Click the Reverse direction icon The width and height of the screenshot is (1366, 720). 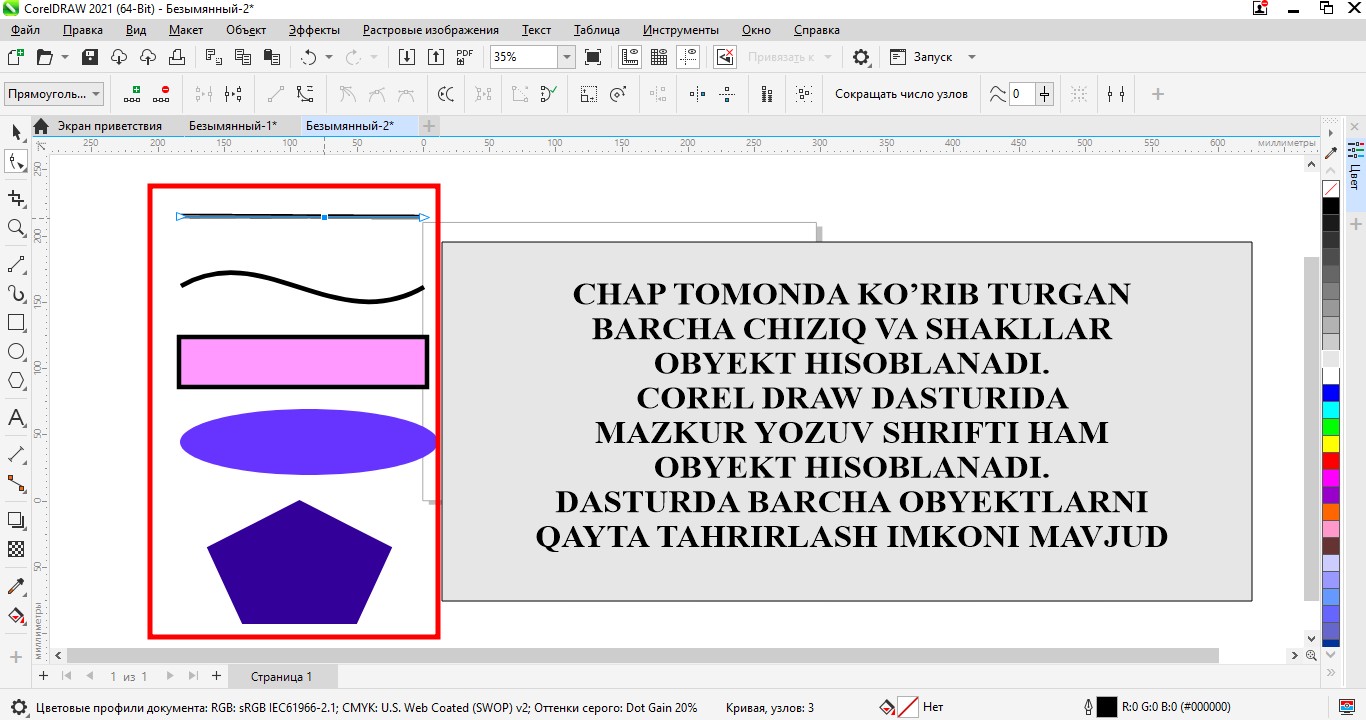click(447, 94)
